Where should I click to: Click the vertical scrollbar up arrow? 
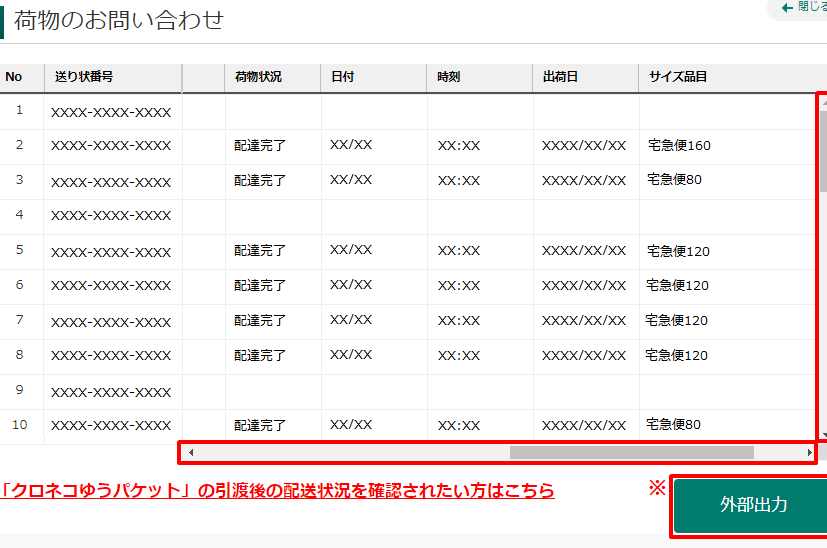823,102
